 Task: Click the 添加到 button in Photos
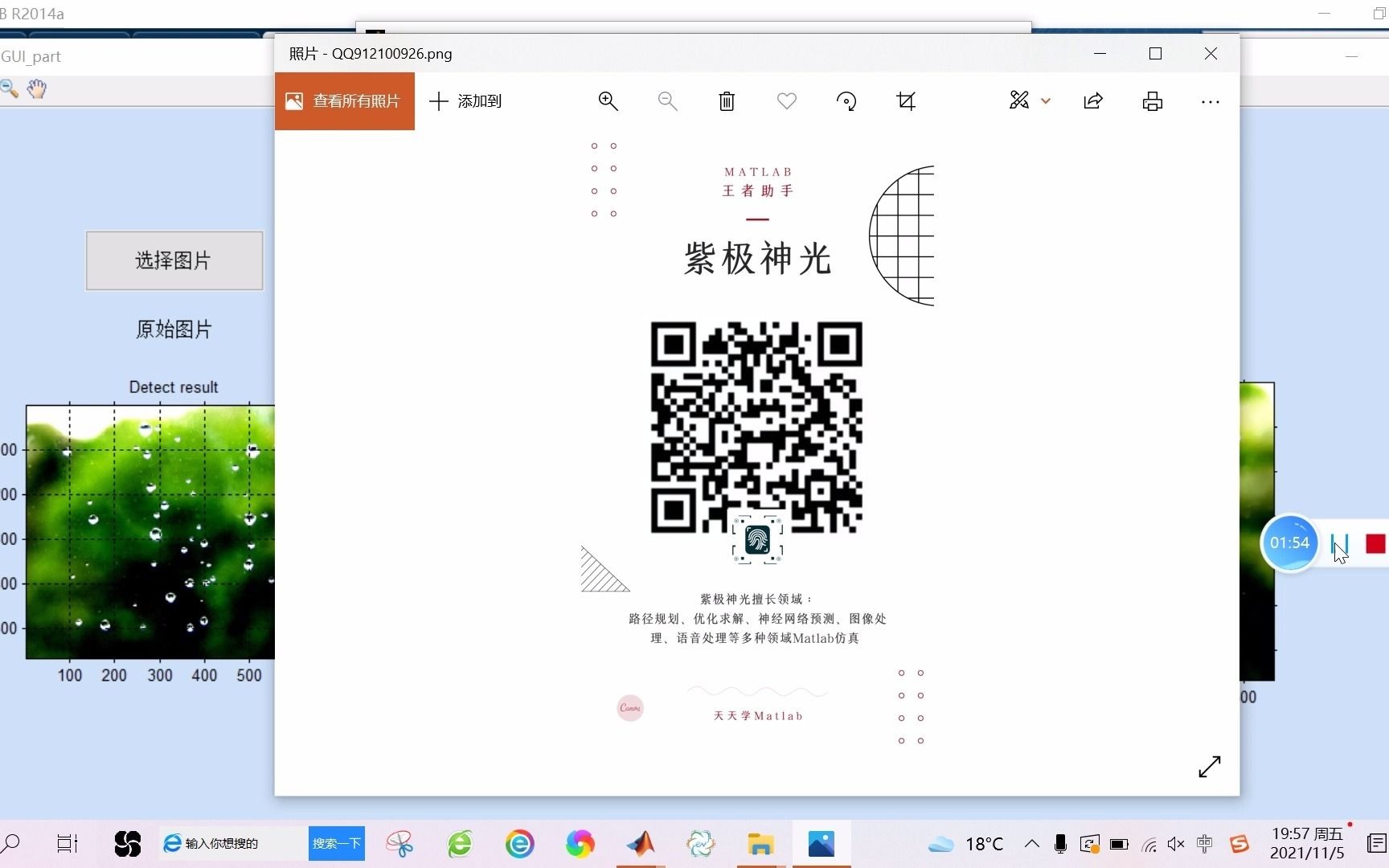[465, 101]
